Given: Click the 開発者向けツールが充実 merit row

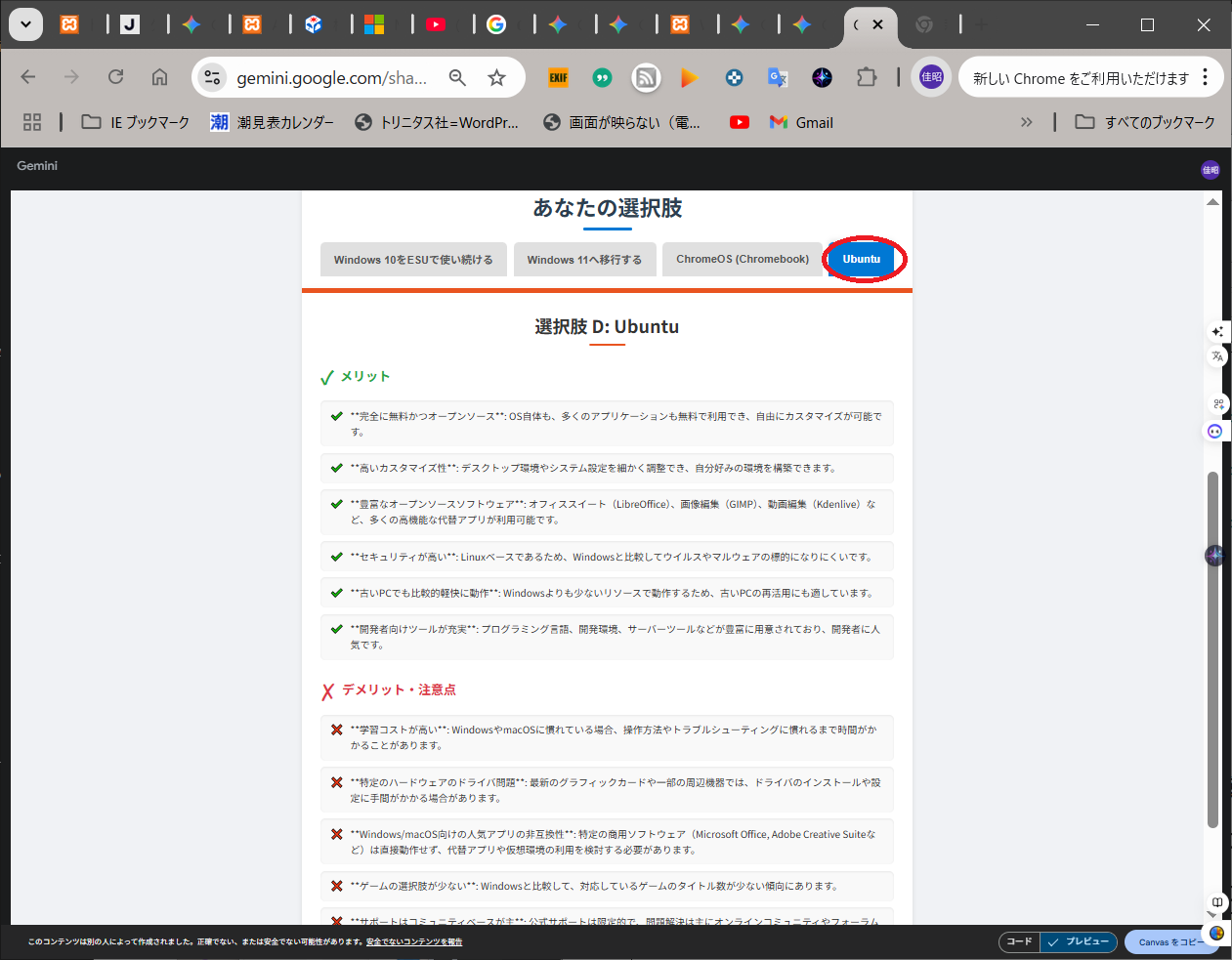Looking at the screenshot, I should point(607,637).
